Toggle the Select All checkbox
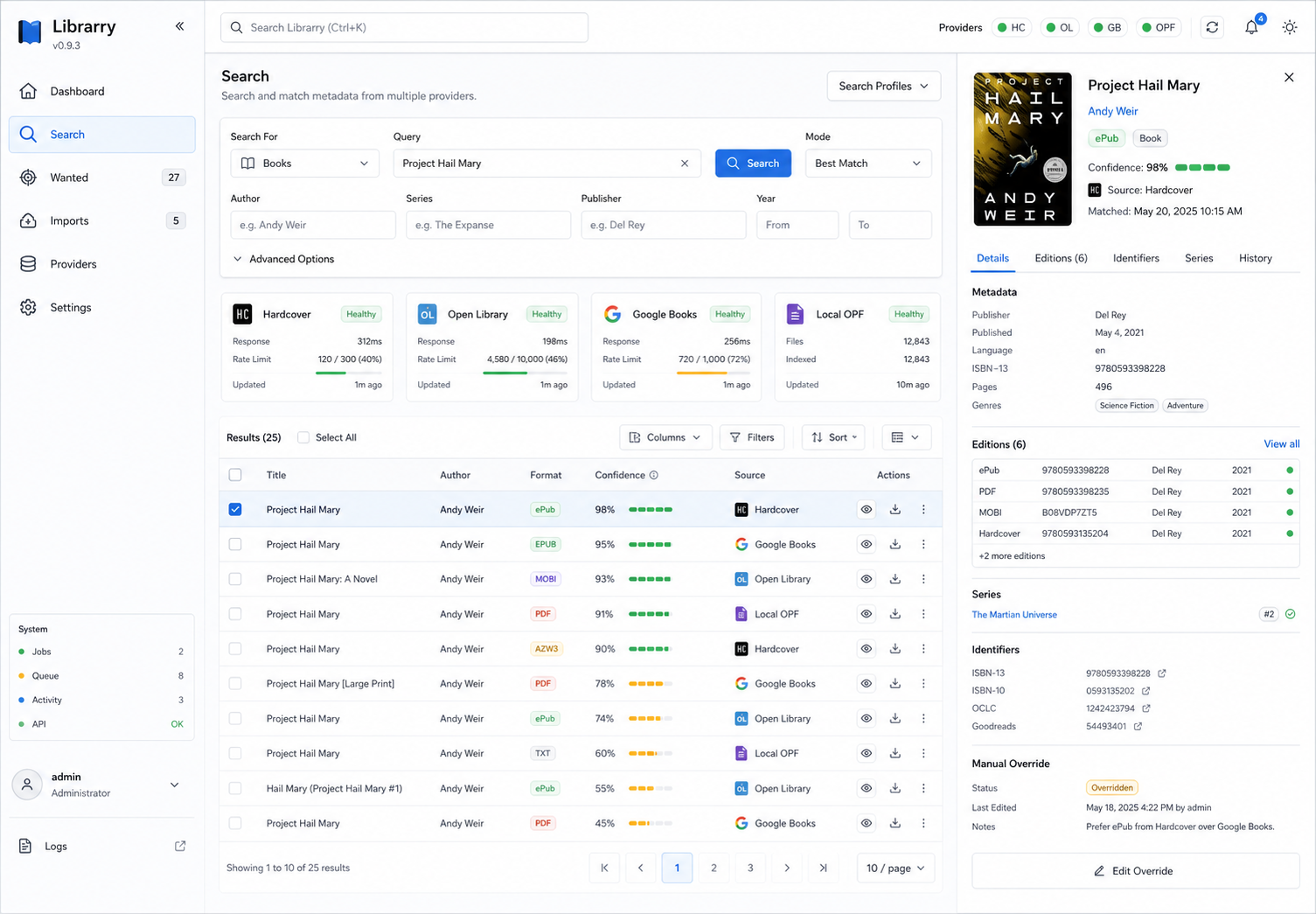This screenshot has height=914, width=1316. point(303,437)
